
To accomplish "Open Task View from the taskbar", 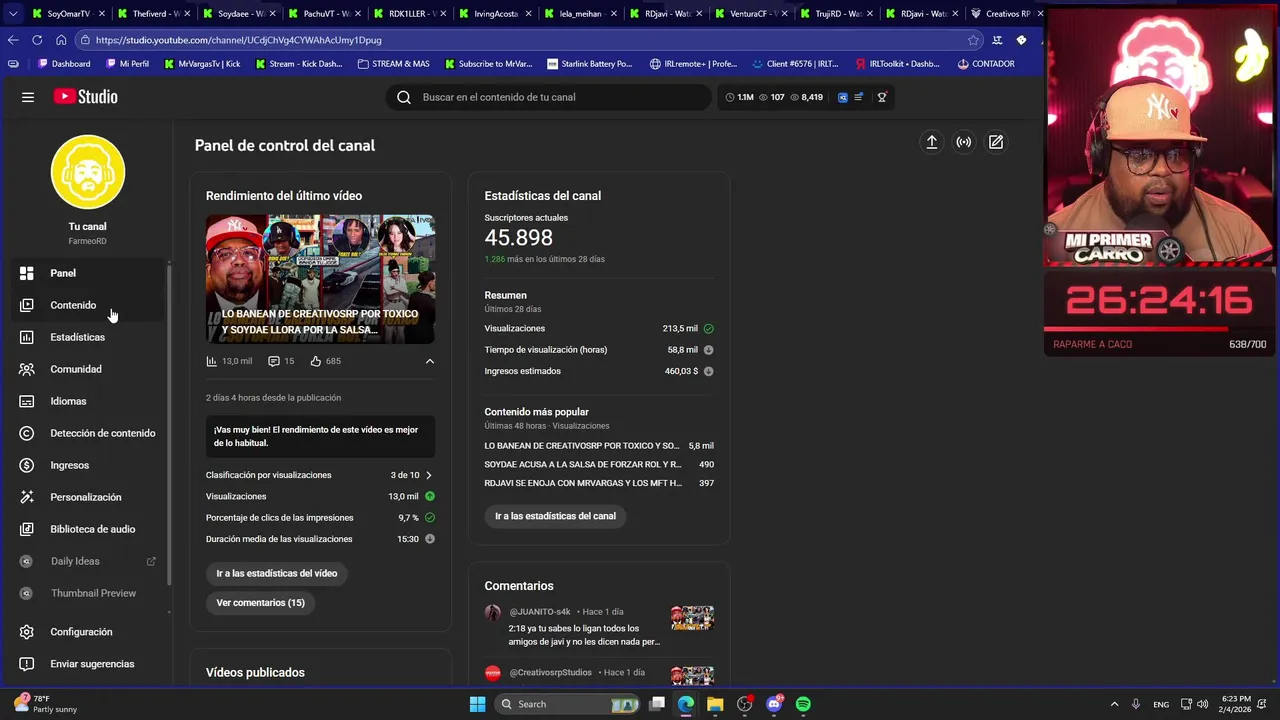I will point(657,704).
